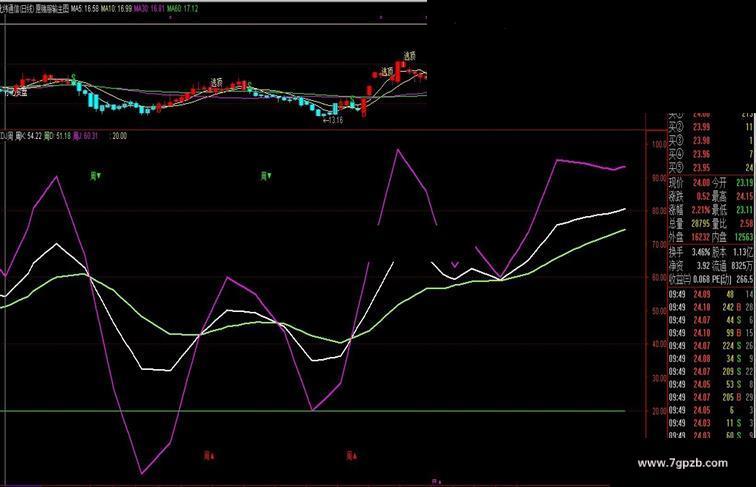Select the 买④ 23.96 bid row
The image size is (756, 487).
tap(712, 154)
